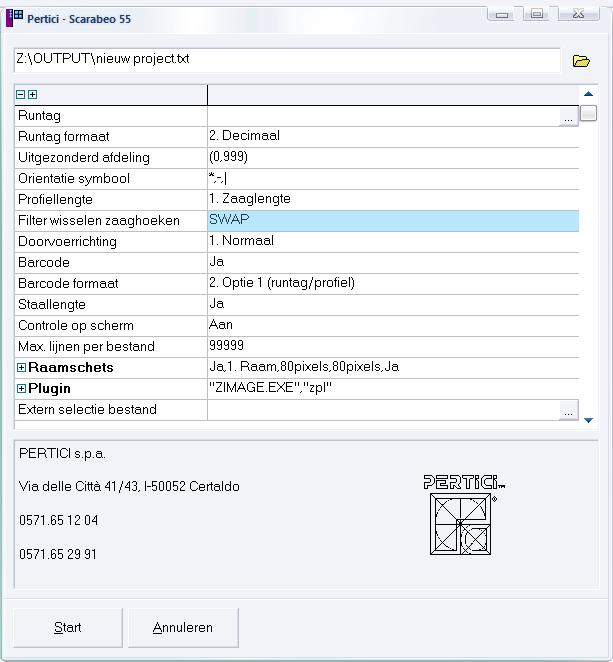Click the Plugin bold group label
Image resolution: width=613 pixels, height=662 pixels.
click(49, 388)
